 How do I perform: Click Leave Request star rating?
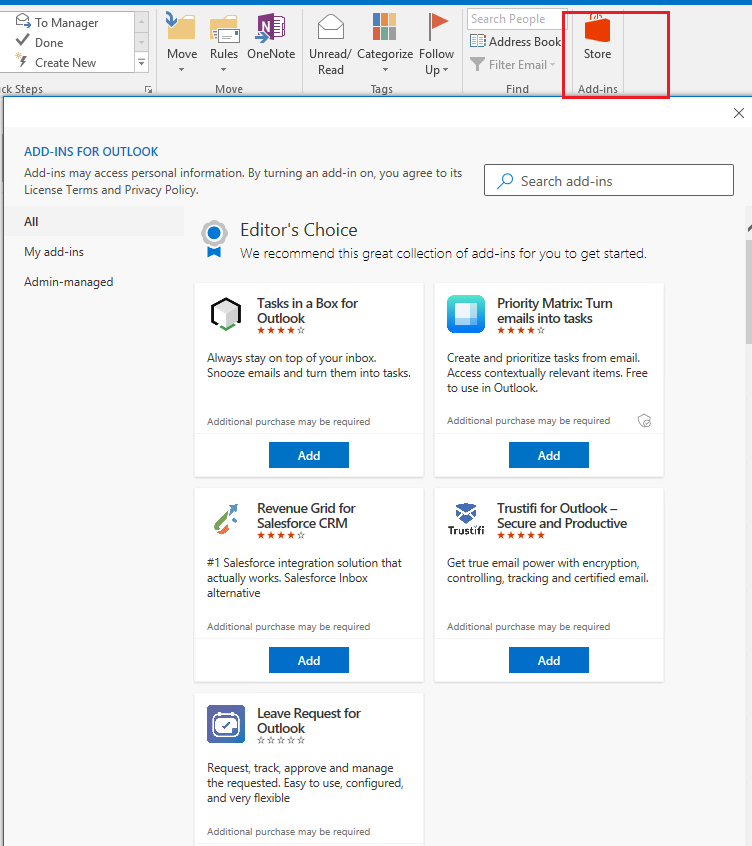[281, 740]
